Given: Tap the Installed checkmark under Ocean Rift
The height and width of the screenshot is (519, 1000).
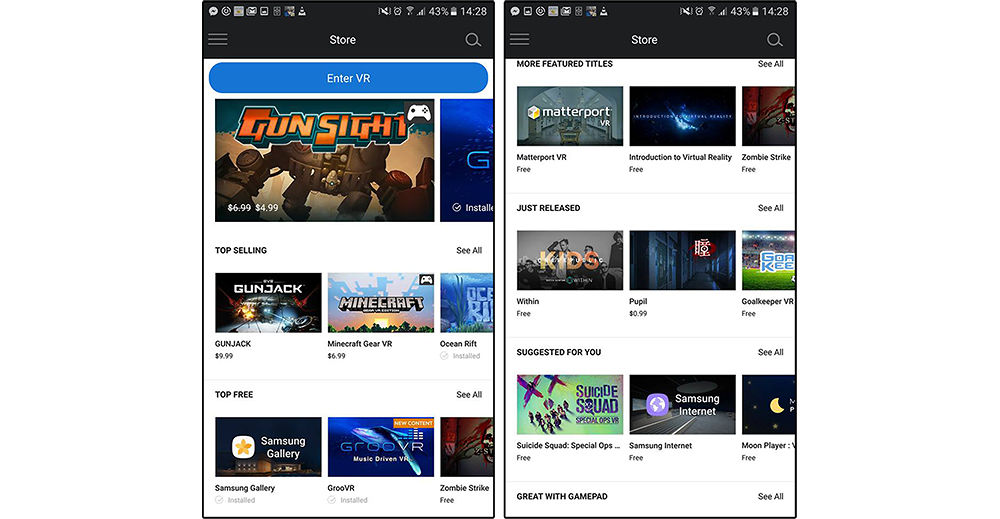Looking at the screenshot, I should (x=445, y=356).
